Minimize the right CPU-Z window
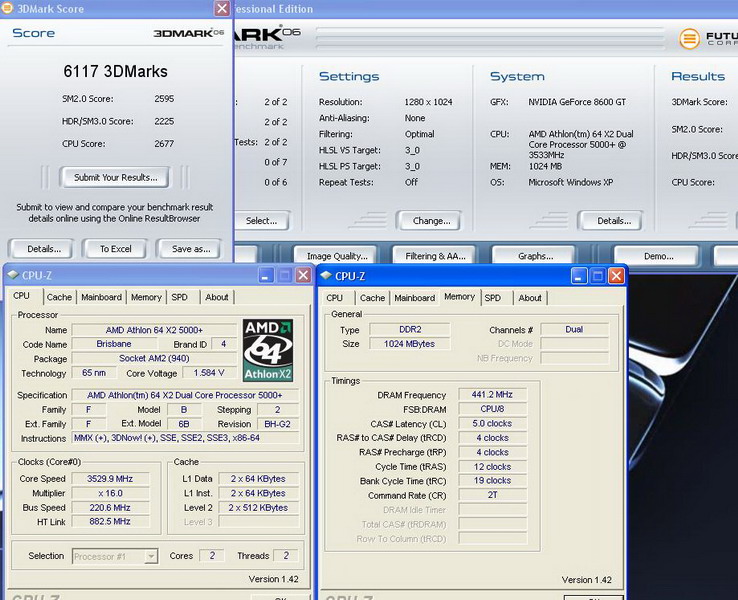The image size is (738, 600). pos(579,276)
